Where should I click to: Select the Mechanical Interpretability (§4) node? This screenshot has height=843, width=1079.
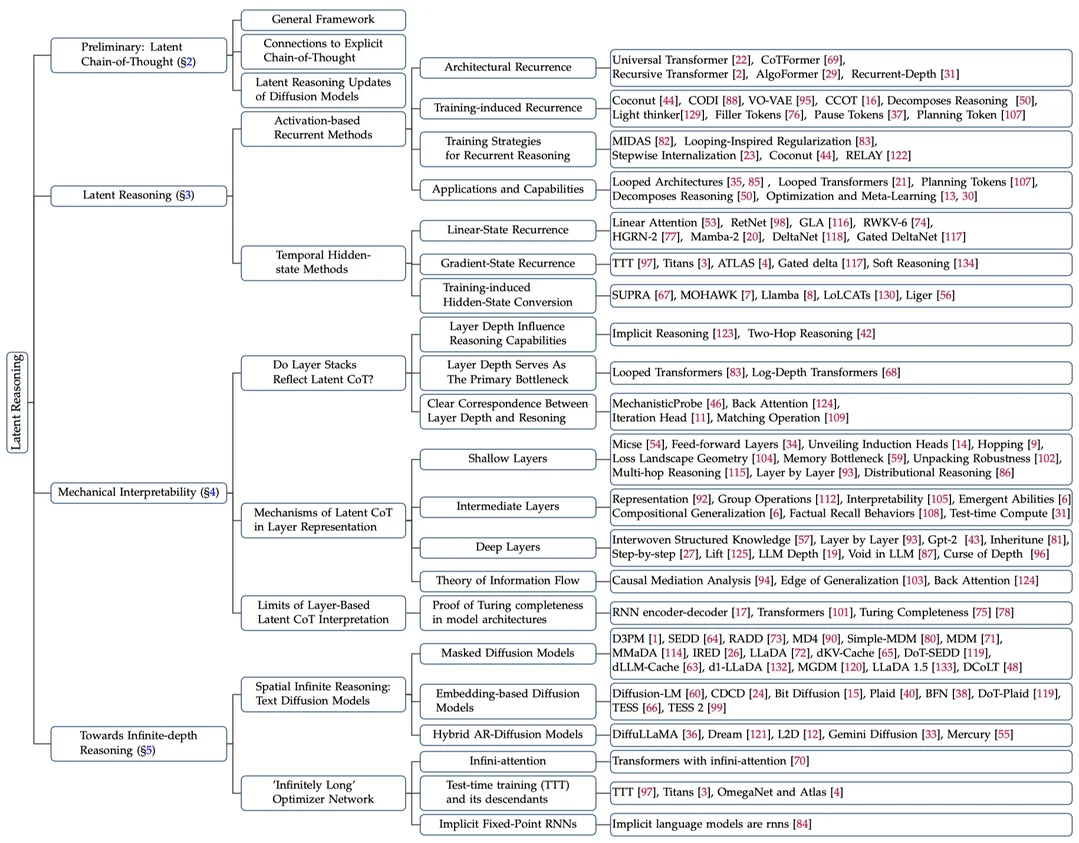(x=138, y=493)
